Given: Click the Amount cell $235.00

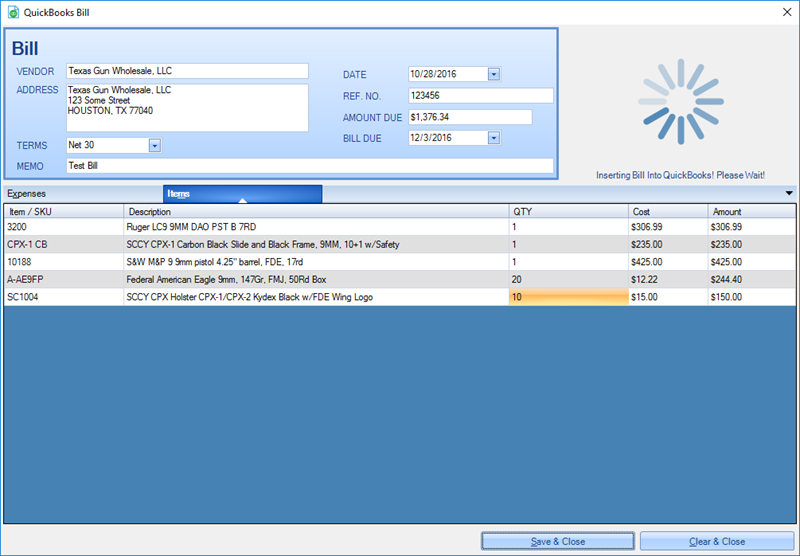Looking at the screenshot, I should 752,244.
